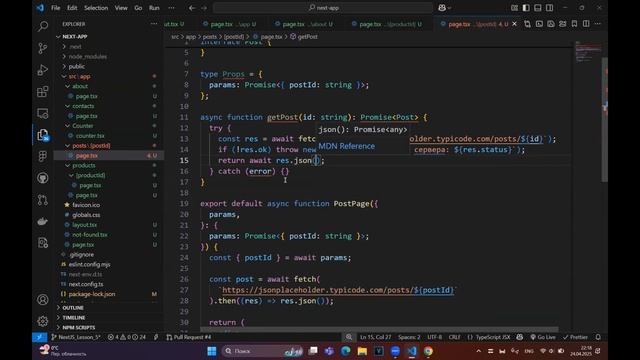Open errors and warnings count in status bar
The image size is (640, 360).
[x=127, y=337]
